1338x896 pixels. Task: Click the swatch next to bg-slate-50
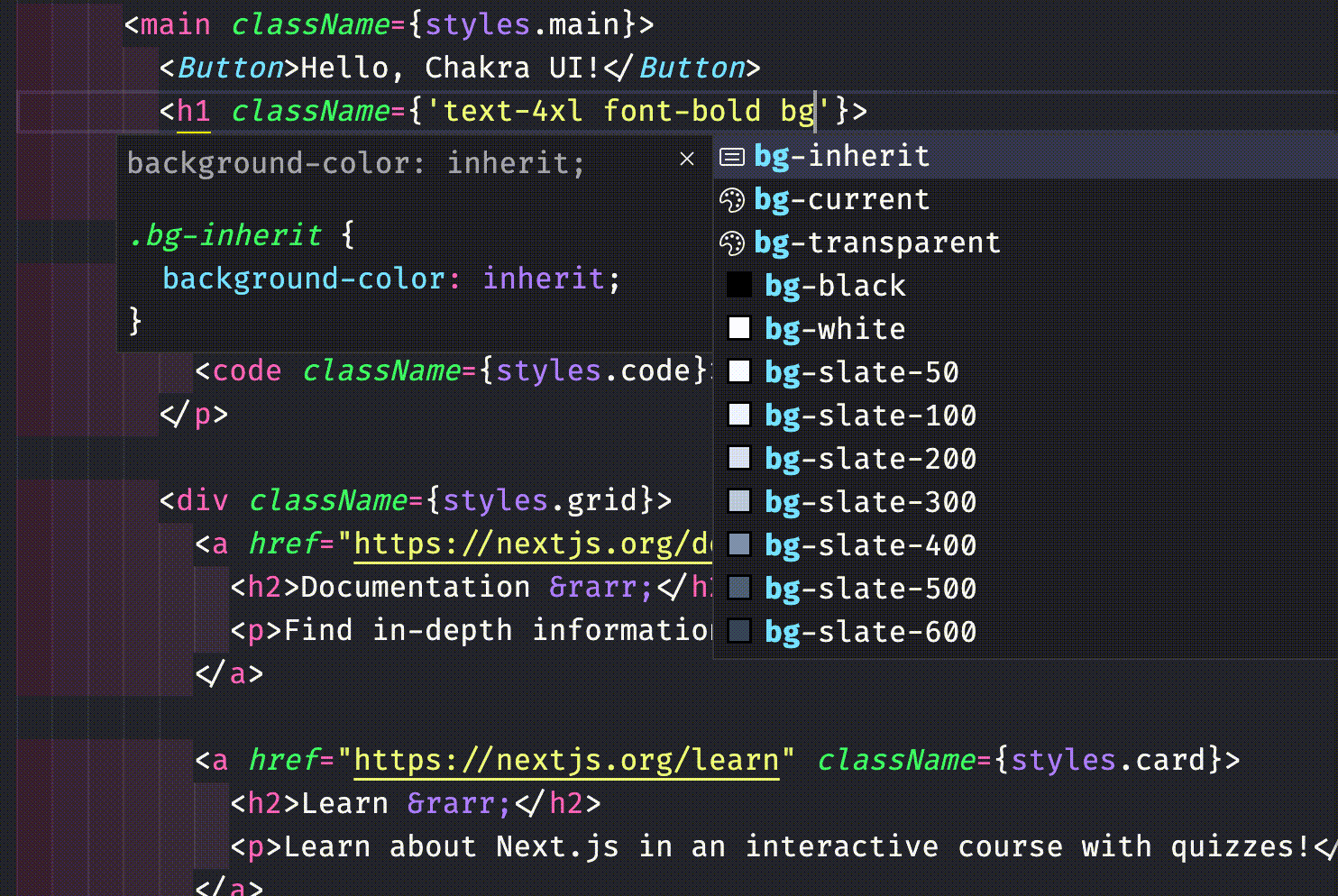coord(739,371)
